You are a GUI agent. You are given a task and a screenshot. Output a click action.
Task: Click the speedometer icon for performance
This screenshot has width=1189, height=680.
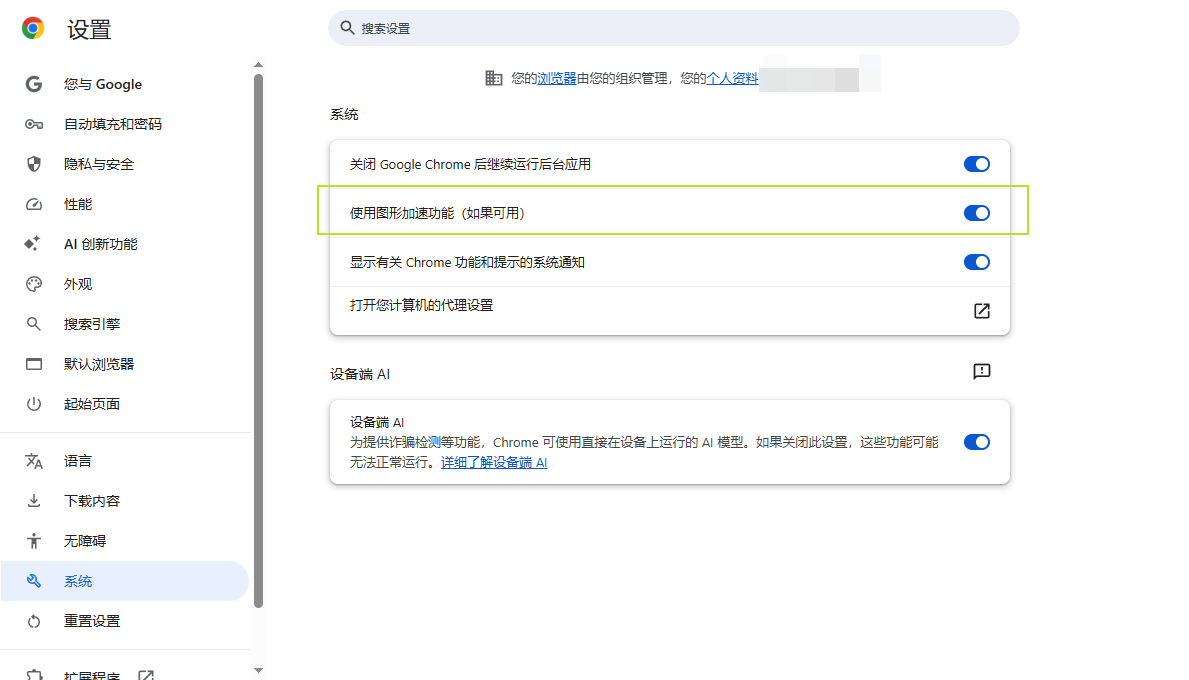[33, 204]
